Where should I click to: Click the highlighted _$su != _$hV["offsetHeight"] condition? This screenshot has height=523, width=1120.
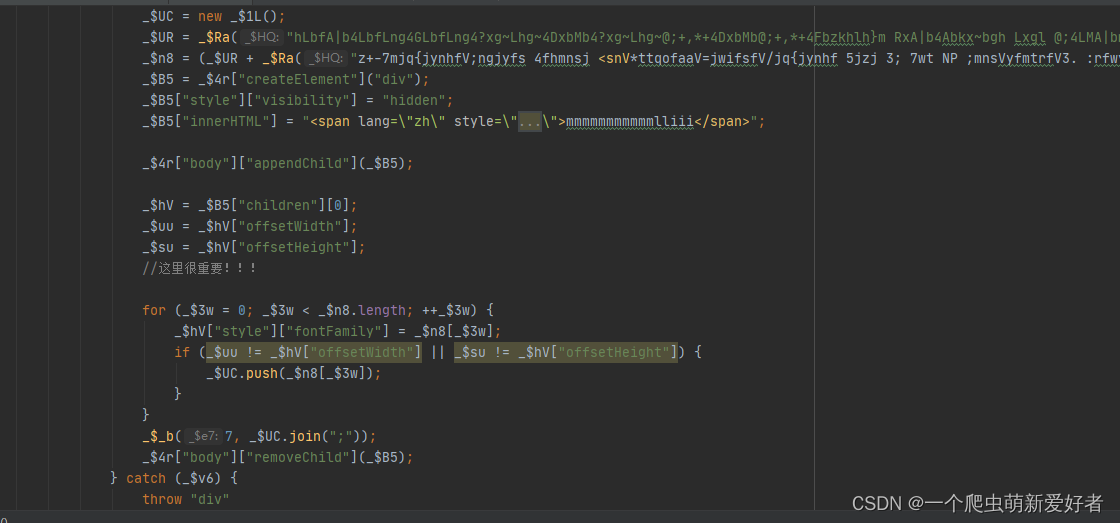point(566,352)
